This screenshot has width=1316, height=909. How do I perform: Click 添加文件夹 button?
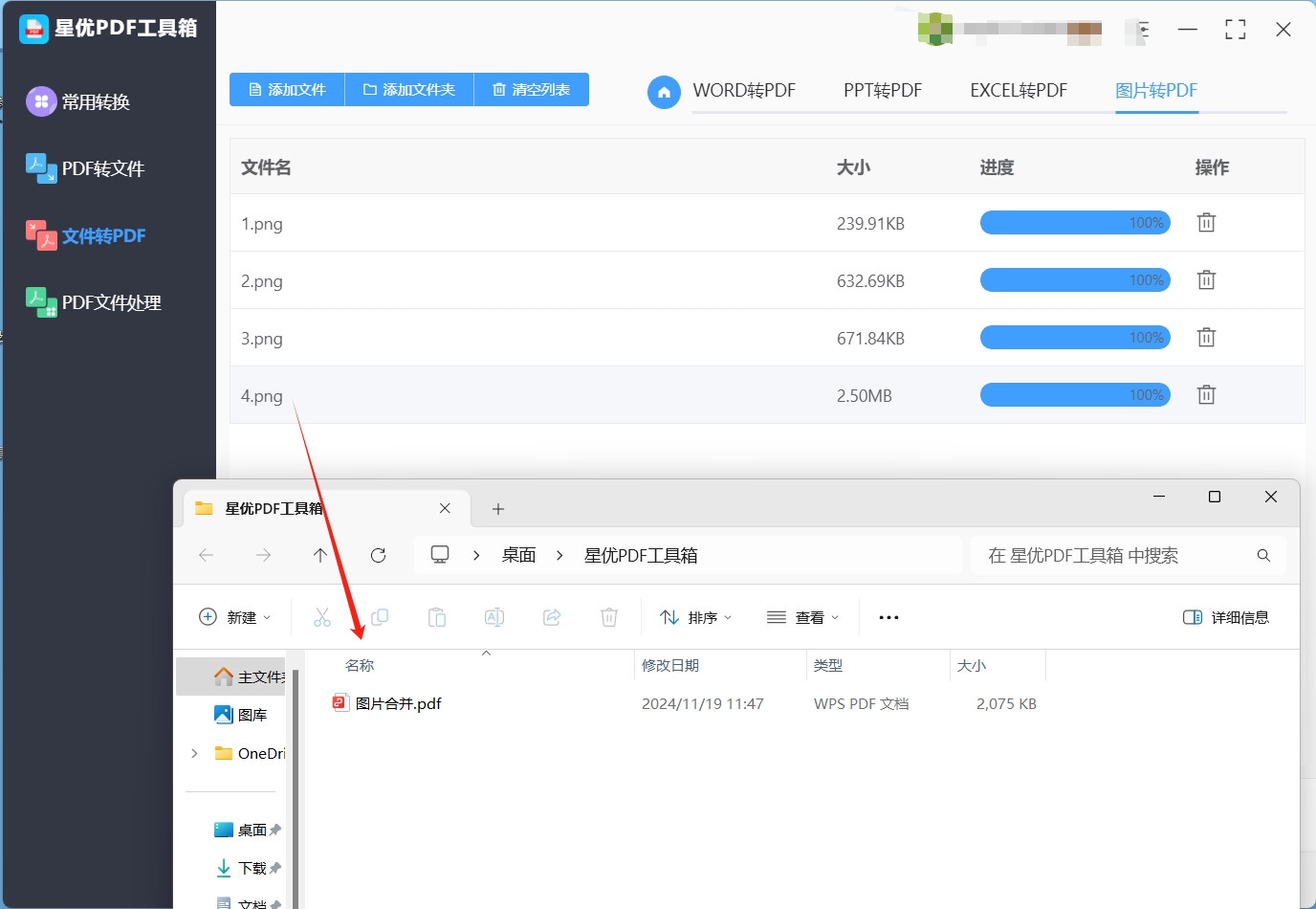pos(409,90)
